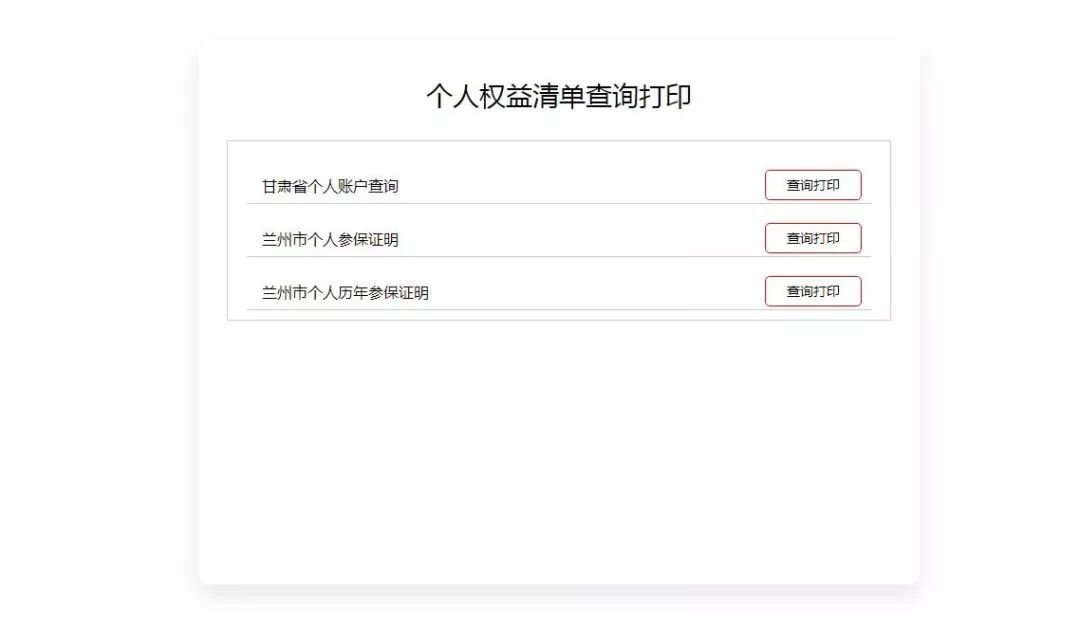Screen dimensions: 1080x629
Task: Click the divider line under 甘肃省个人账户查询
Action: [558, 203]
